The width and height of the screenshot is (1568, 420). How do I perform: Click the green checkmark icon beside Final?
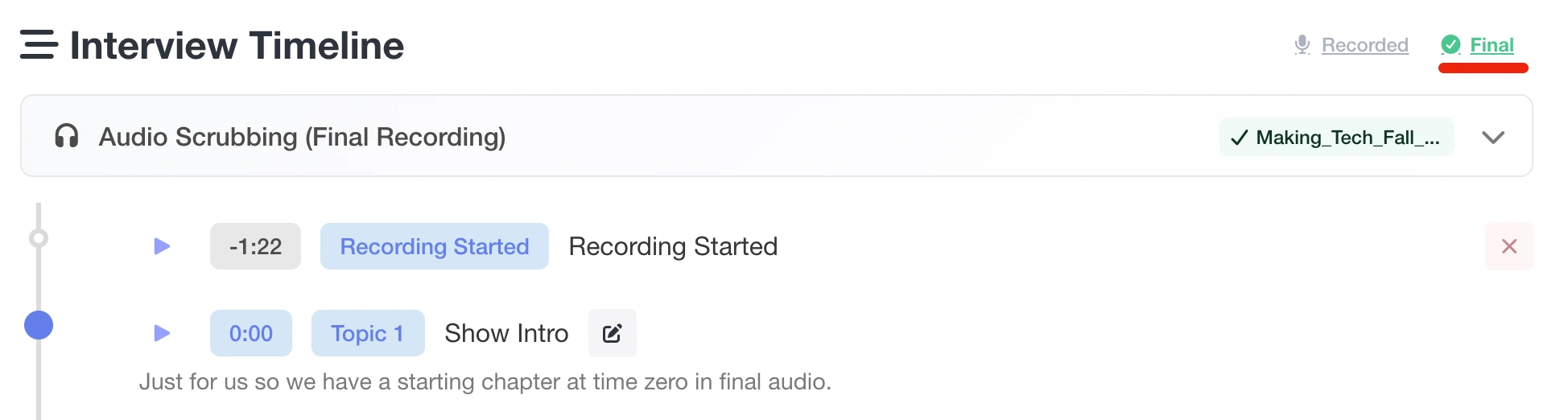[1450, 45]
